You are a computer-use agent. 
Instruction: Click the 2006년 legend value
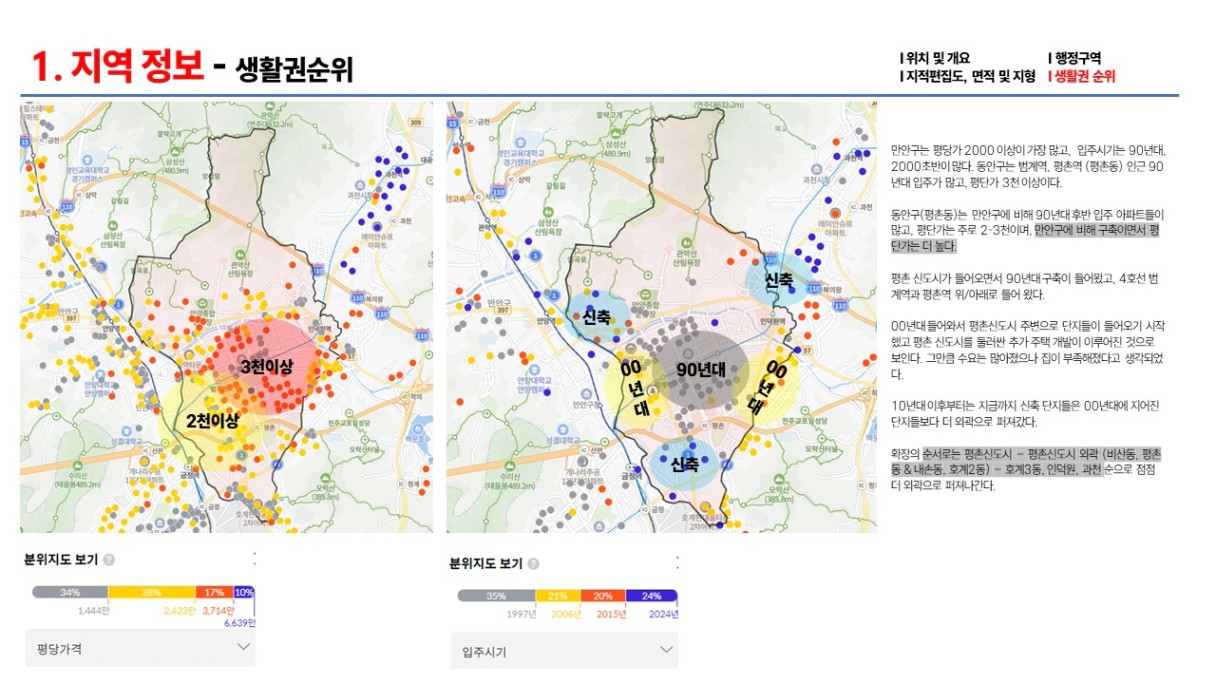click(x=565, y=613)
